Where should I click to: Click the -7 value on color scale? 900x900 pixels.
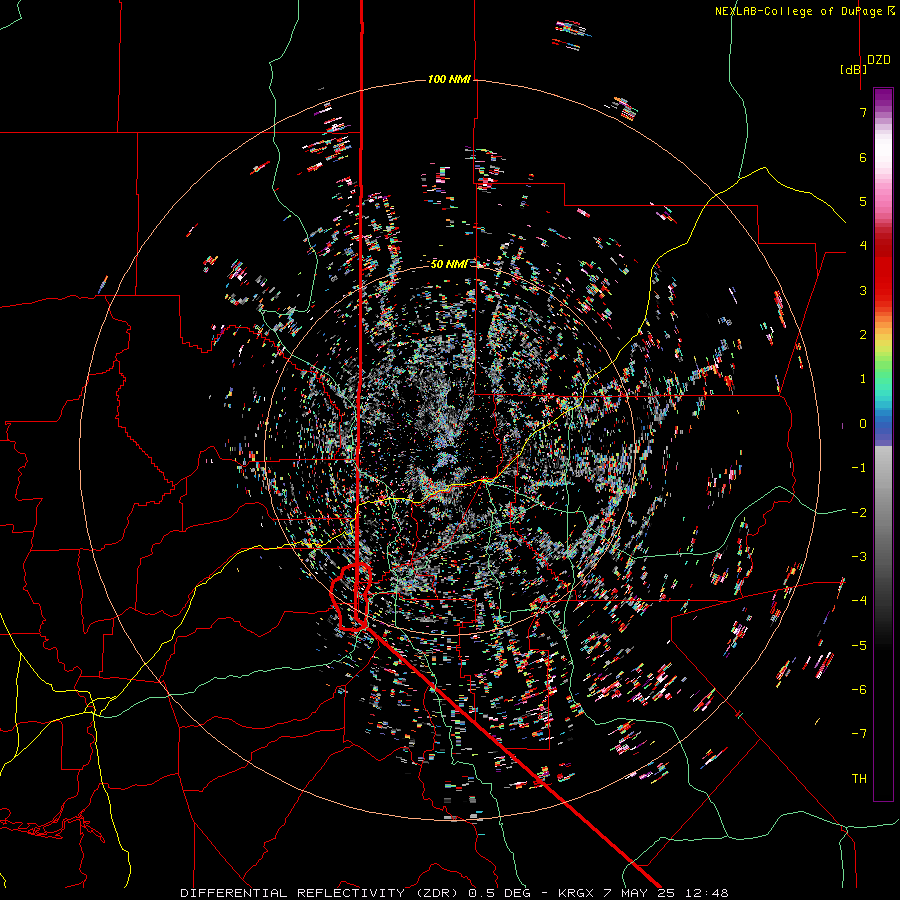coord(859,734)
